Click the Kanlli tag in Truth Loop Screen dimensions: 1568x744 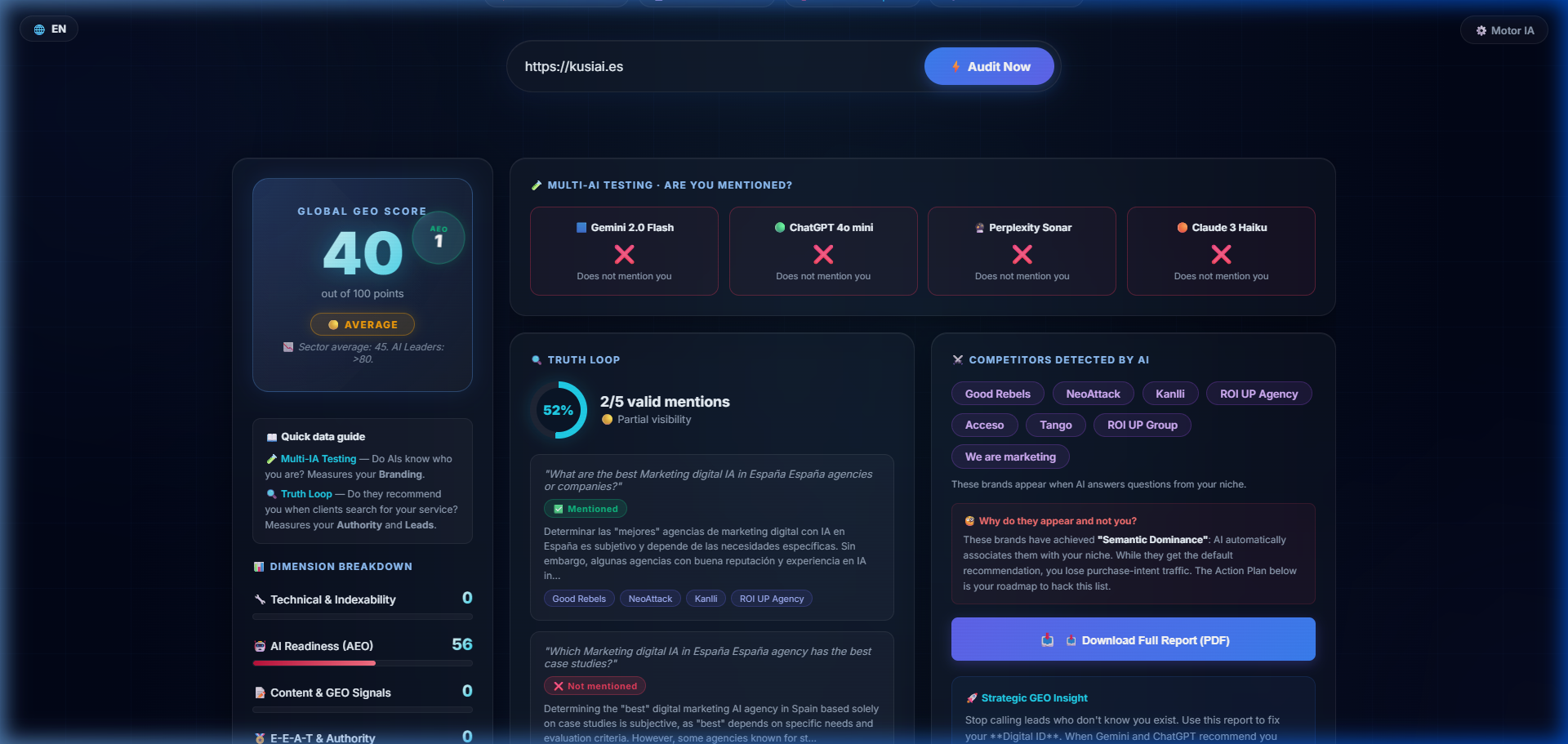click(706, 599)
